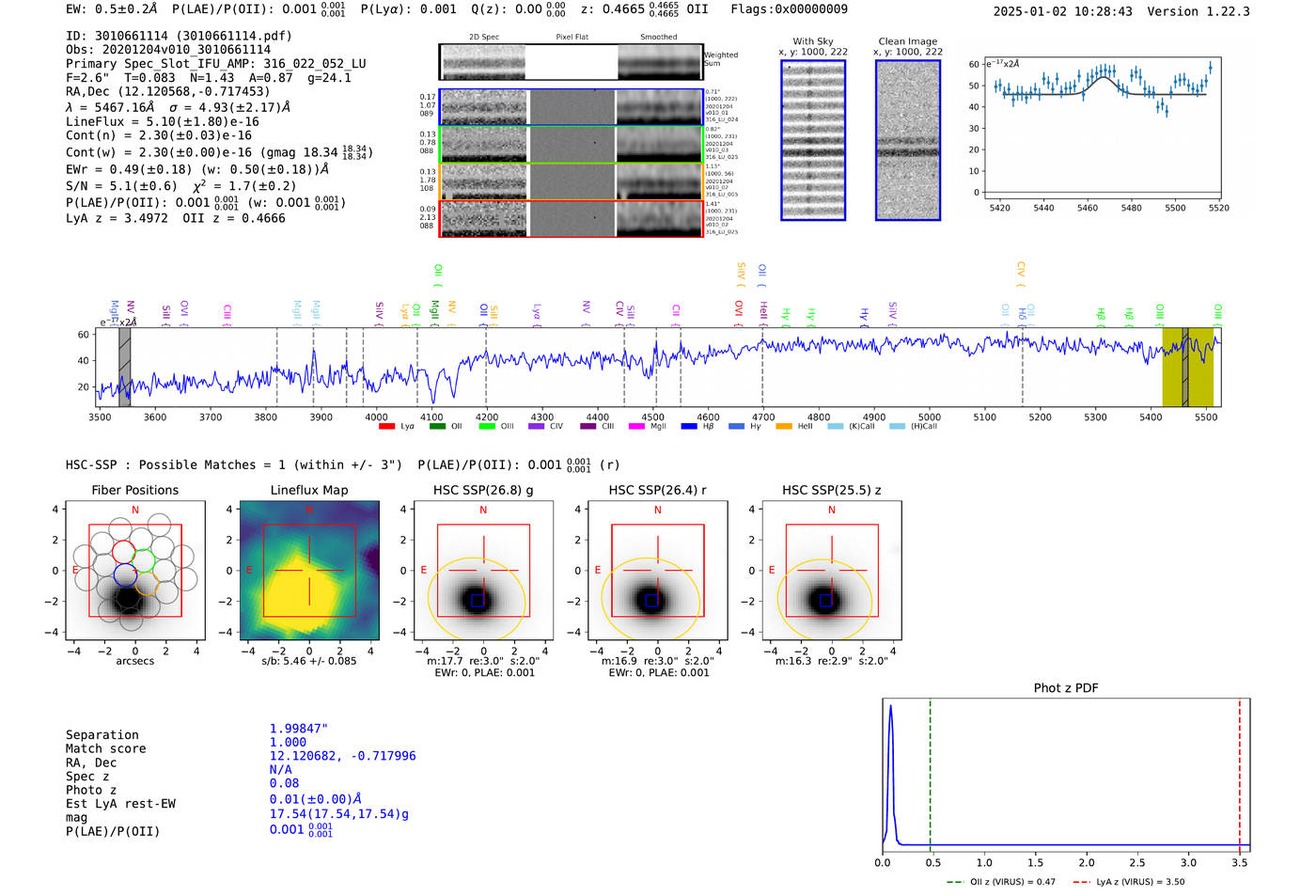Click the 2D Spec column header
The height and width of the screenshot is (896, 1316).
coord(484,38)
